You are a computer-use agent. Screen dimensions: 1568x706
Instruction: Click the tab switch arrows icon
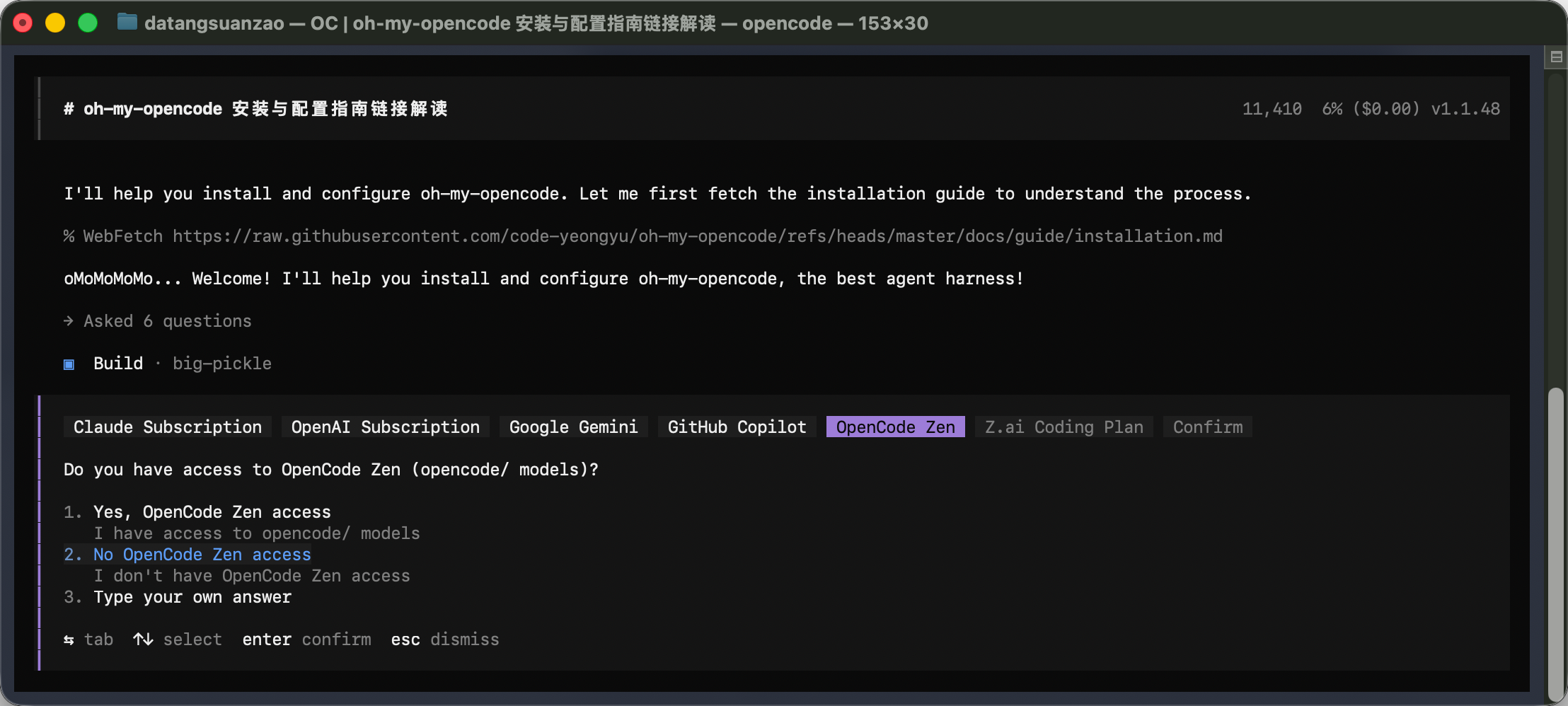pos(69,640)
